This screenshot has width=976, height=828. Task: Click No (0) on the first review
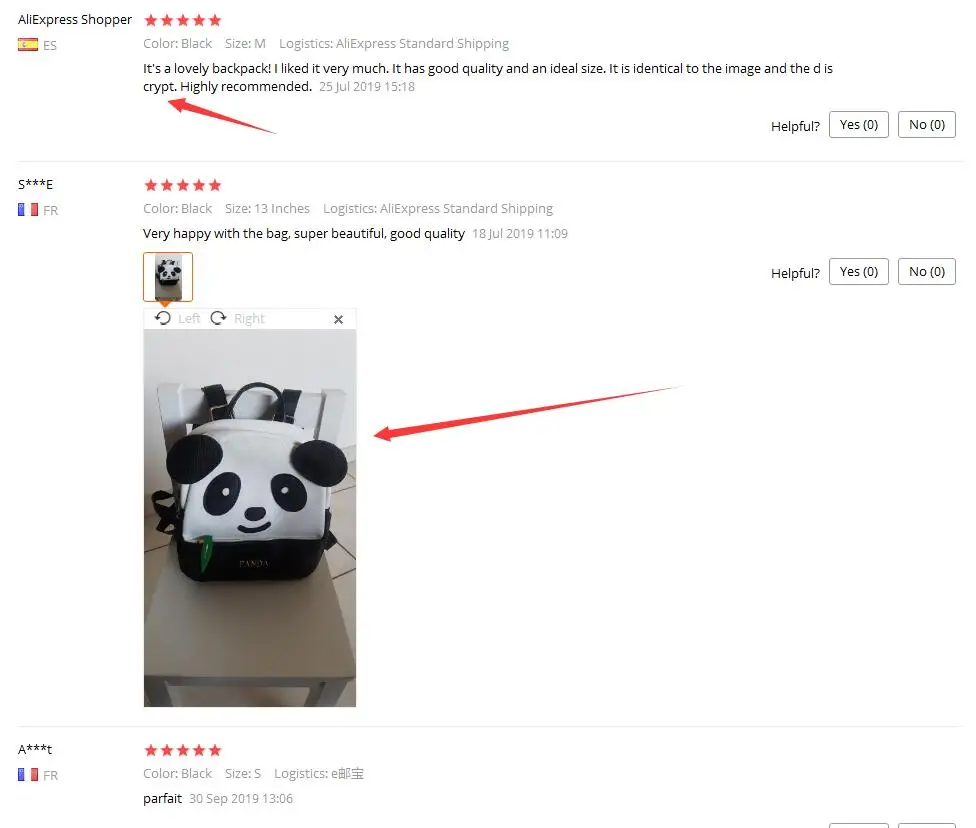point(926,125)
